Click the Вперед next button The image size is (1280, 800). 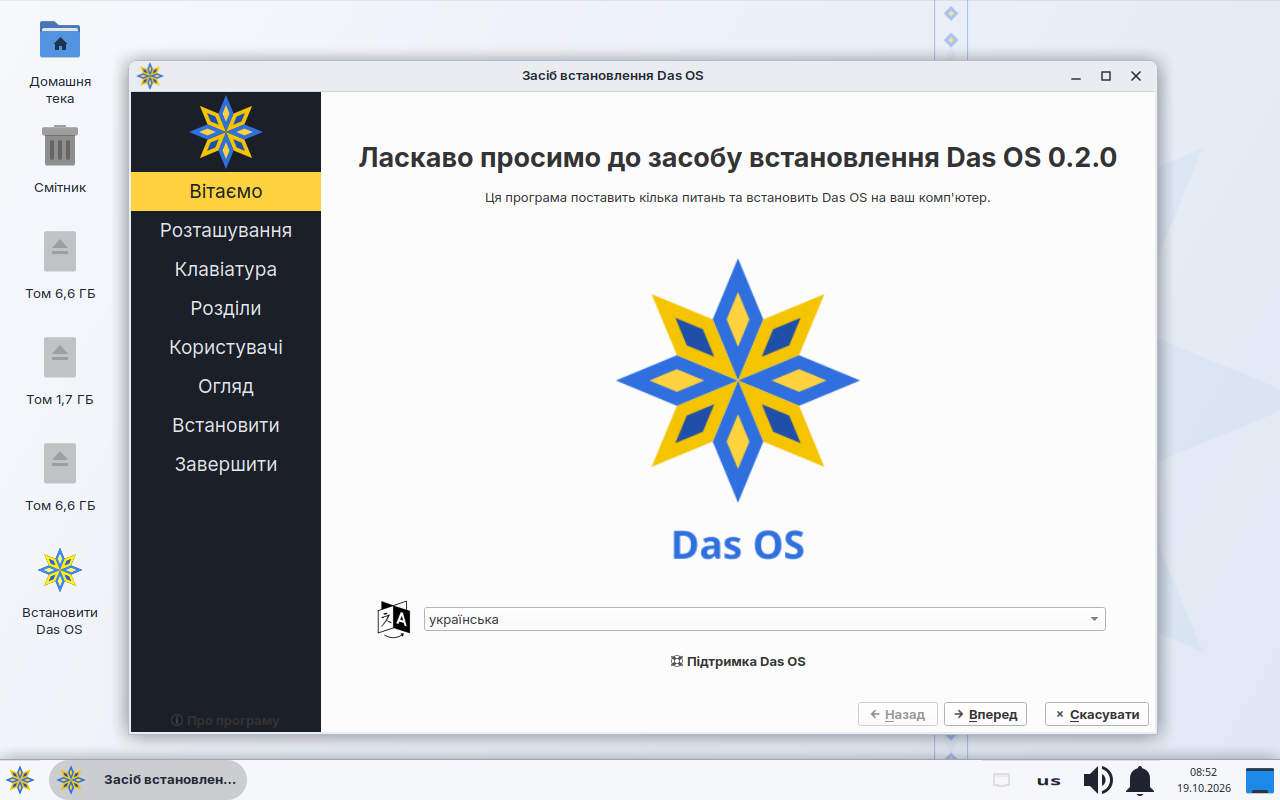point(985,714)
